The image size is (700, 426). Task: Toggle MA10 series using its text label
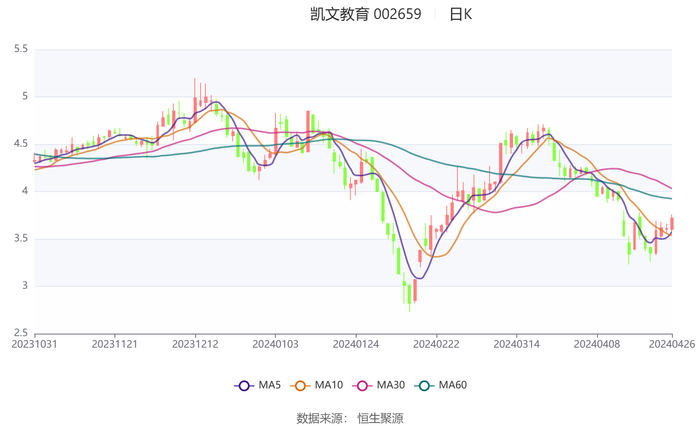pyautogui.click(x=329, y=385)
